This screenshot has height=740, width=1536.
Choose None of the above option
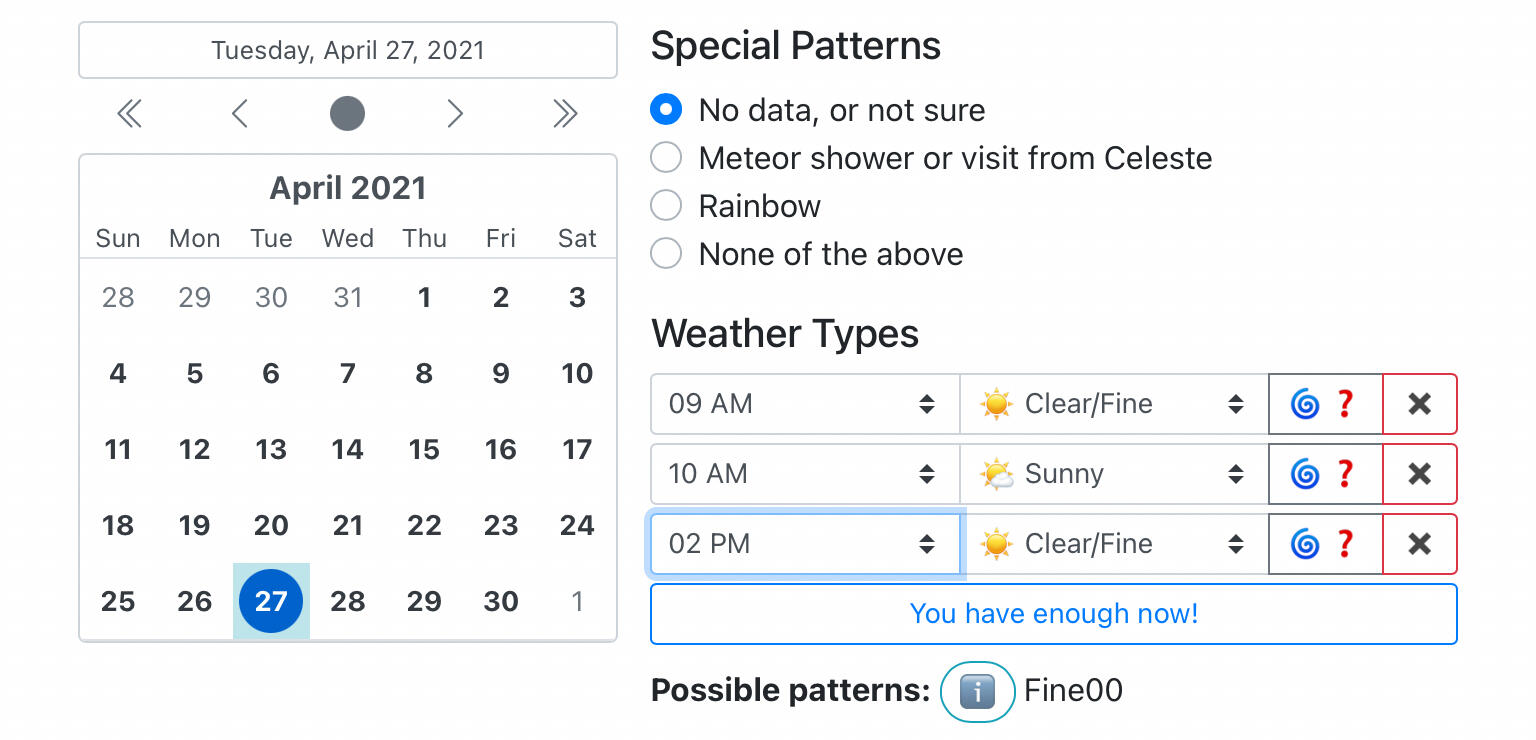(x=666, y=254)
